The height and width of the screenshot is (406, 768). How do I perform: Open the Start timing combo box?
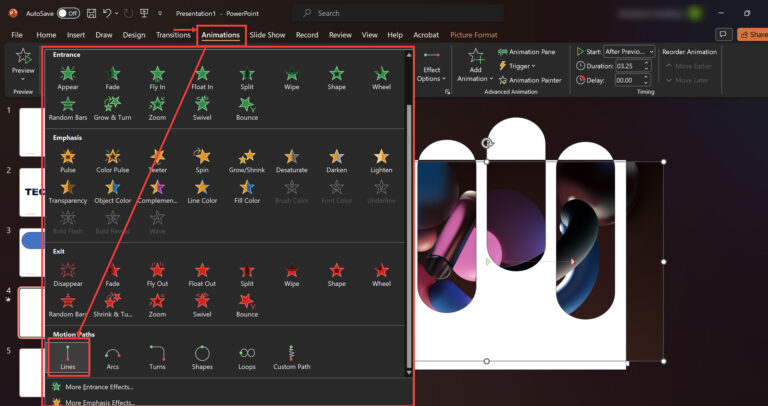(629, 51)
